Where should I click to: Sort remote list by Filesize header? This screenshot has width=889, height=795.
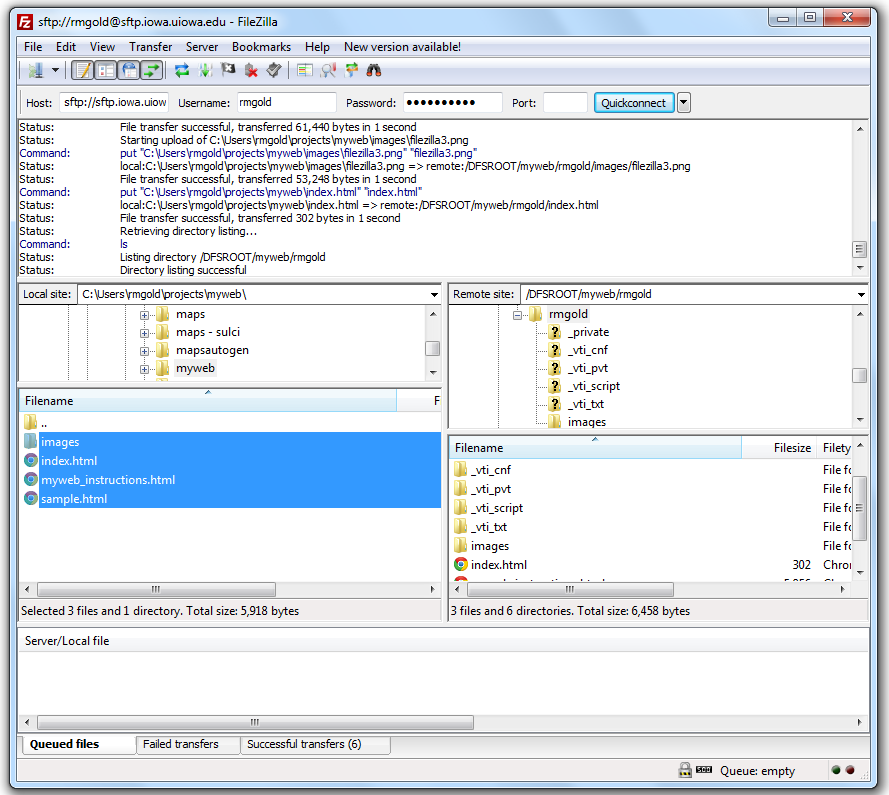point(779,448)
